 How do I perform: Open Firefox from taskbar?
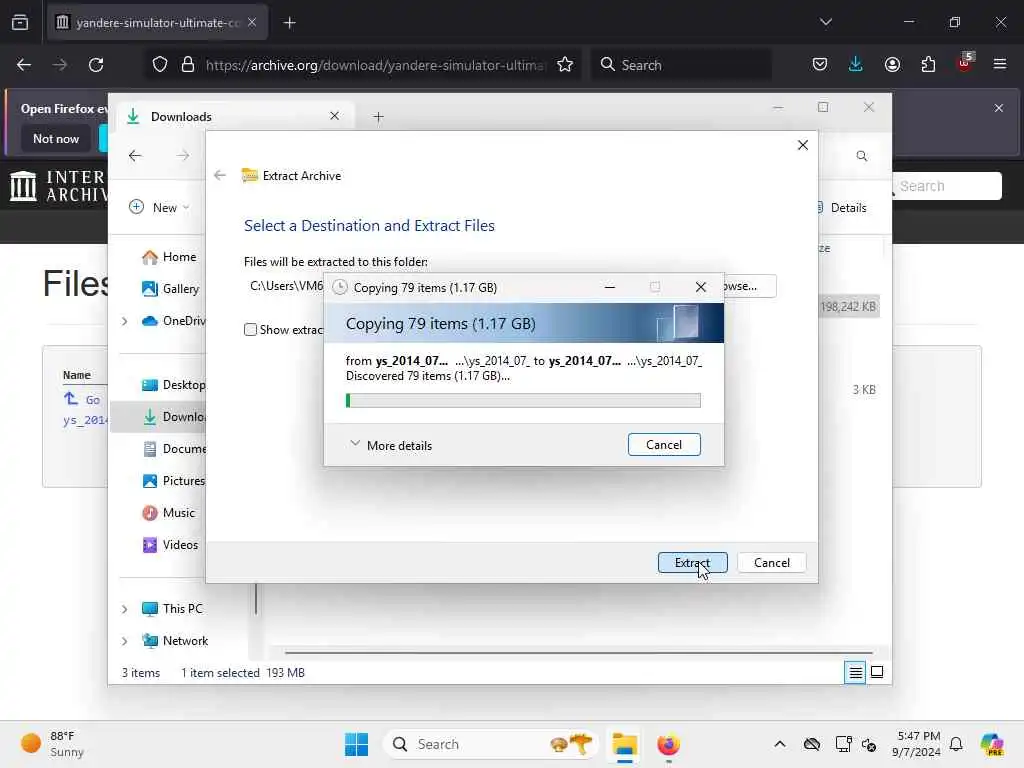[668, 744]
